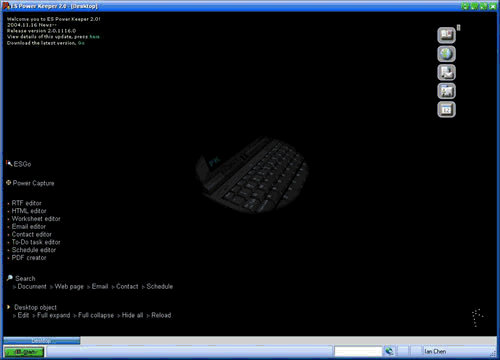Click the Search magnifier icon
Viewport: 500px width, 360px height.
[10, 278]
